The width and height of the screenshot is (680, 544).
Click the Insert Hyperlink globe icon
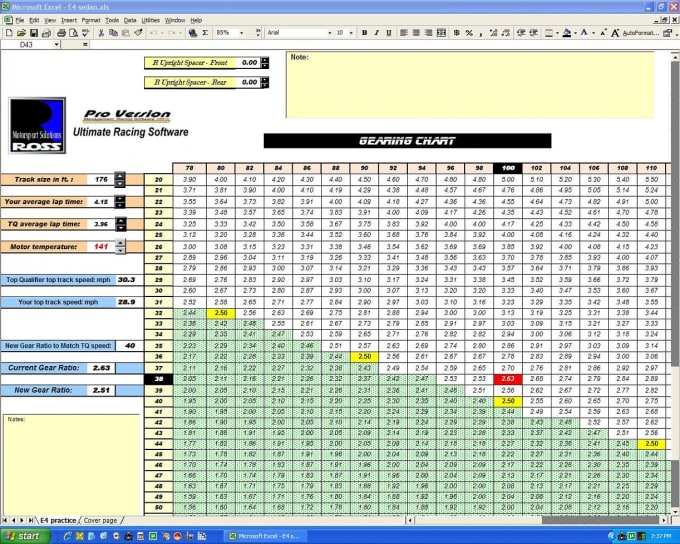[x=193, y=33]
